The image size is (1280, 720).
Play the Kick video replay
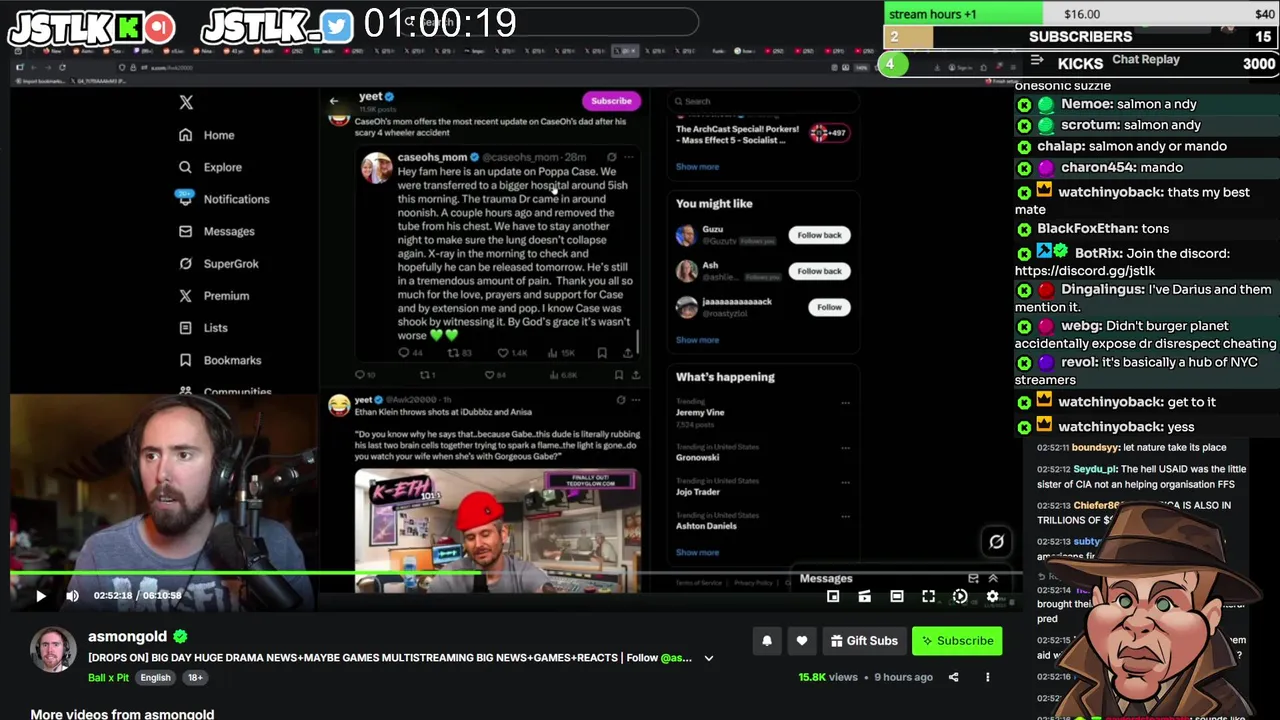click(x=41, y=596)
